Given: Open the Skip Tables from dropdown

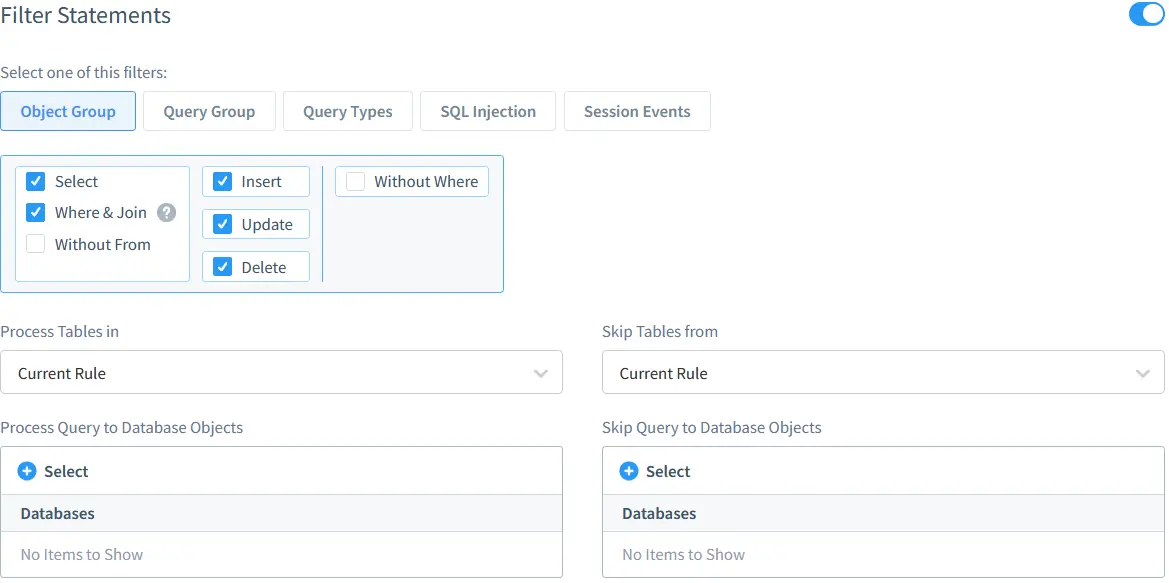Looking at the screenshot, I should coord(883,373).
